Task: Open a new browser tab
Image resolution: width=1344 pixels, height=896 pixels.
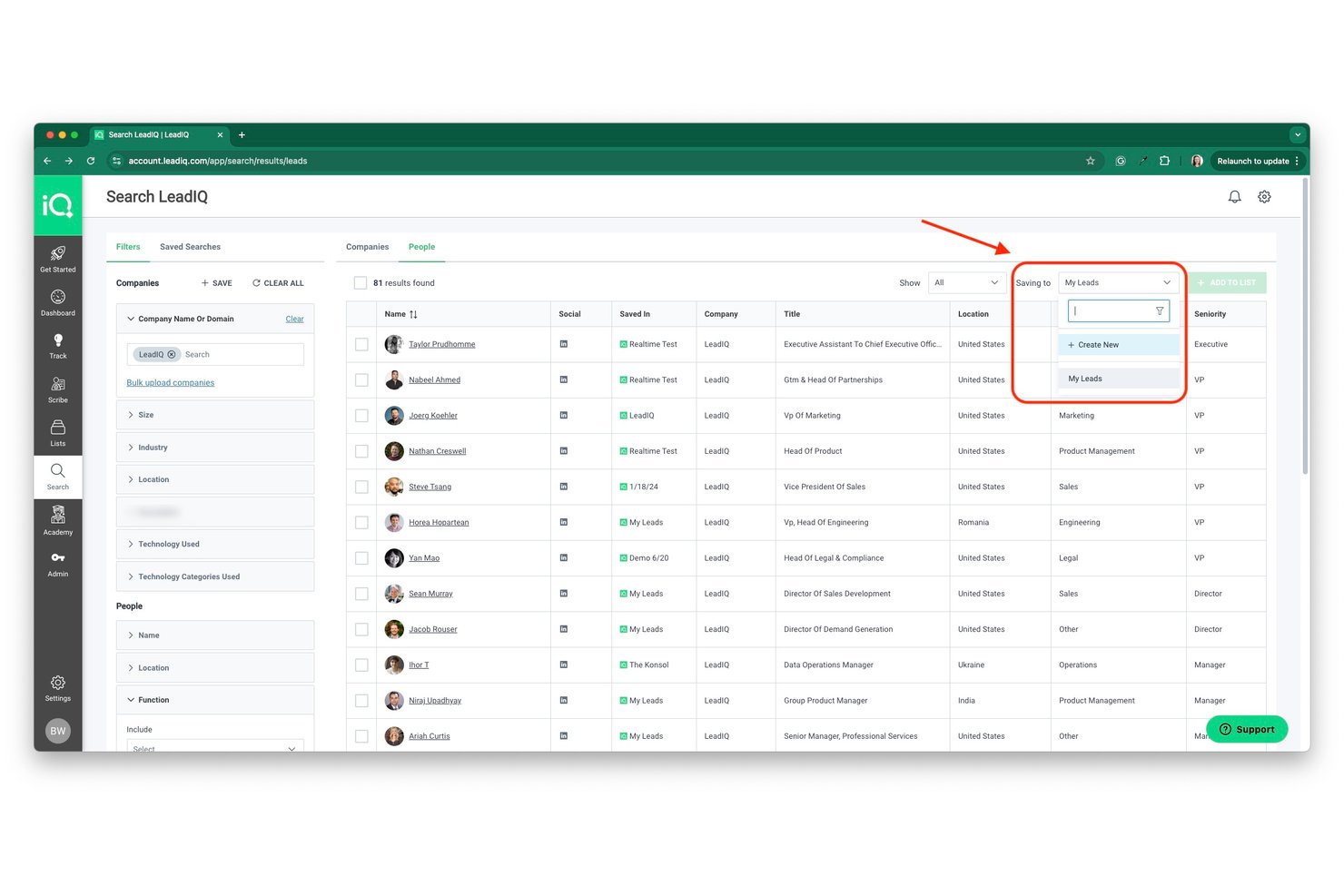Action: [242, 134]
